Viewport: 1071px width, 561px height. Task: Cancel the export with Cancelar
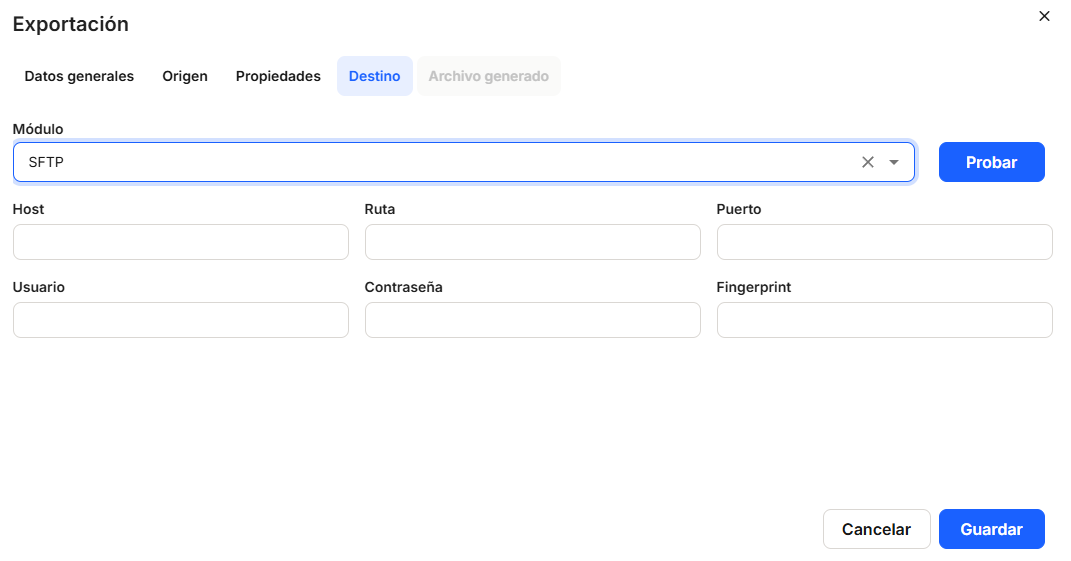876,529
